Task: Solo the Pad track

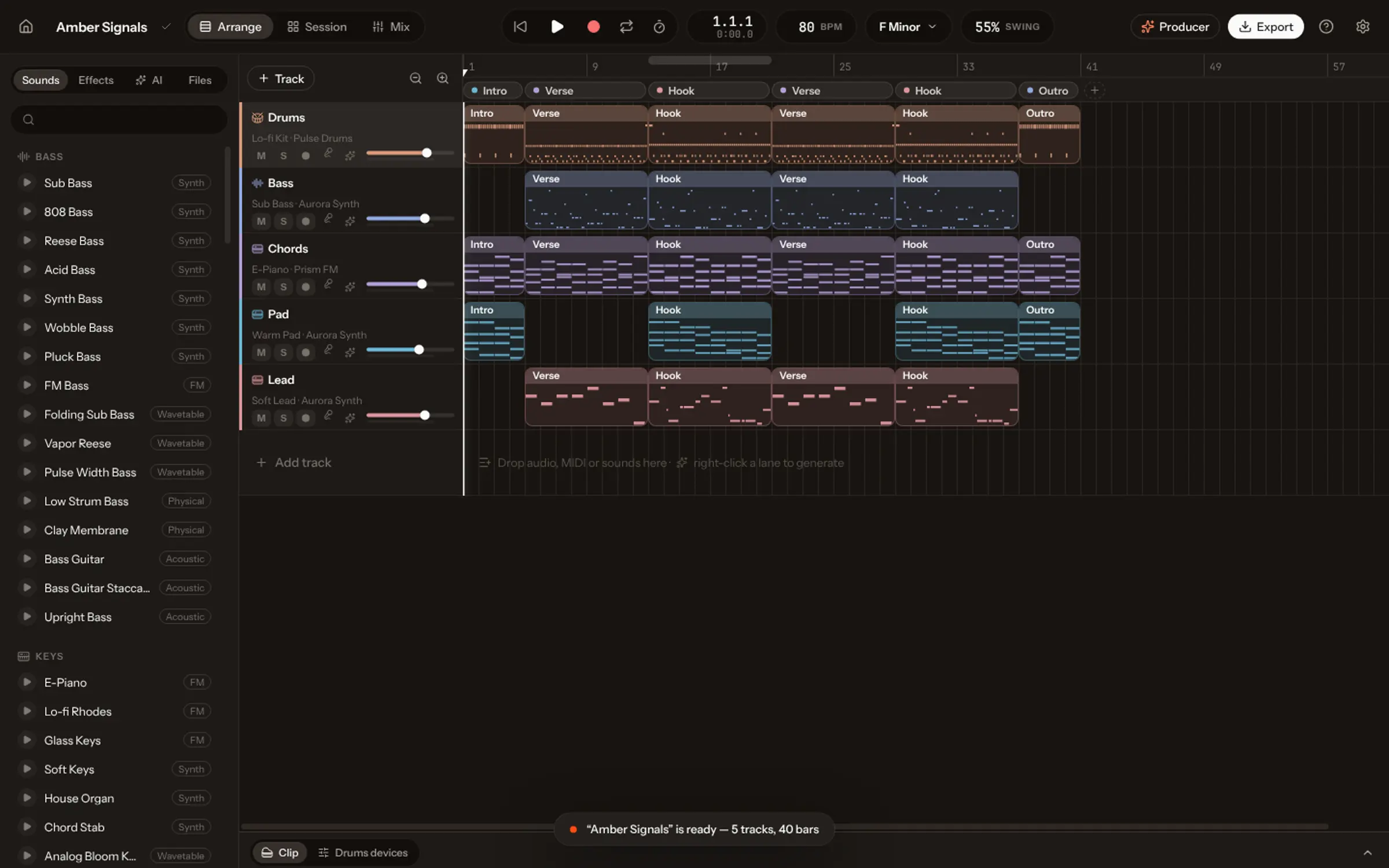Action: pos(283,352)
